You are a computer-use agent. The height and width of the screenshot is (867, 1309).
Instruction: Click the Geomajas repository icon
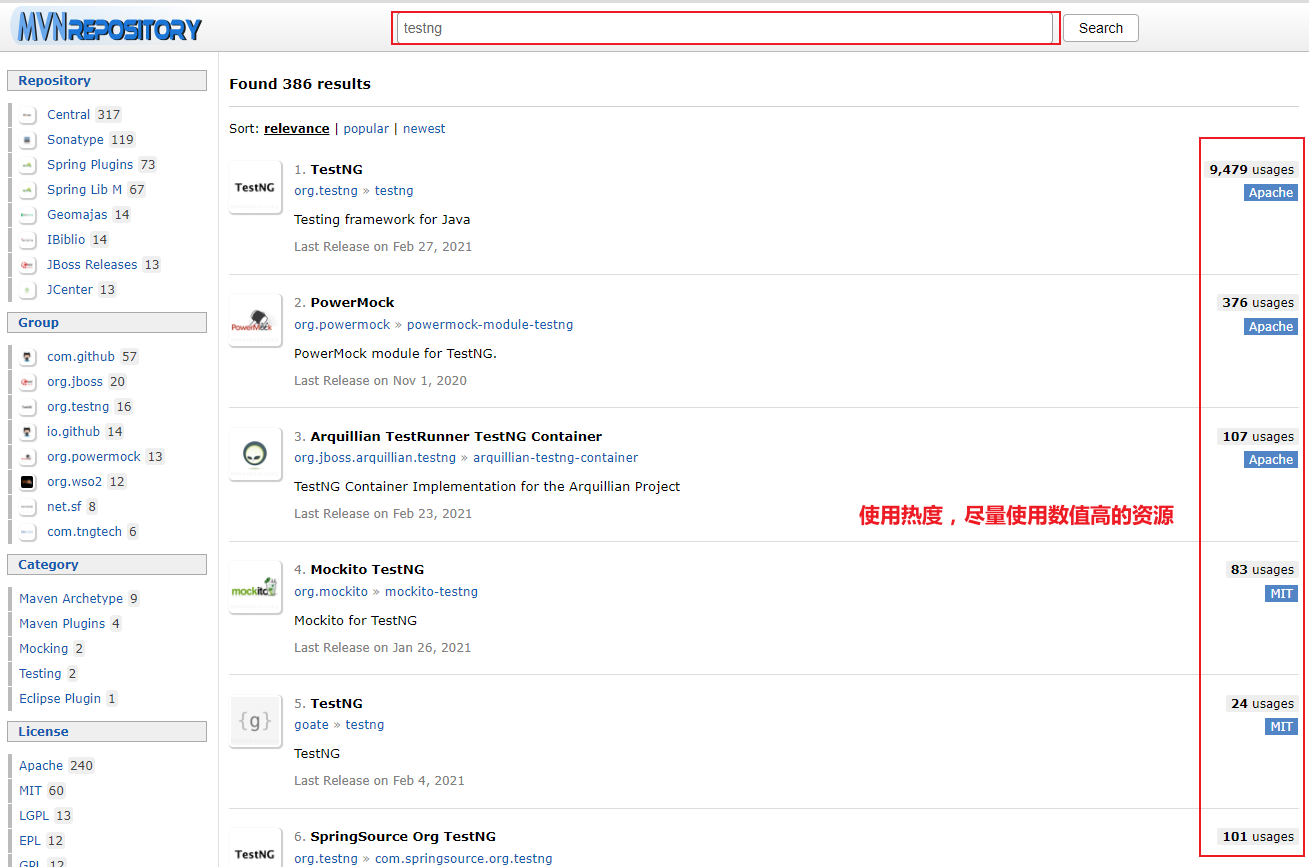click(28, 215)
